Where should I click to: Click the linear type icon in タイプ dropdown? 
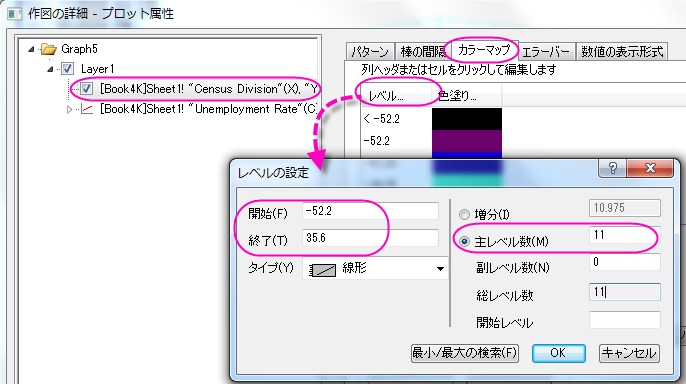point(322,270)
